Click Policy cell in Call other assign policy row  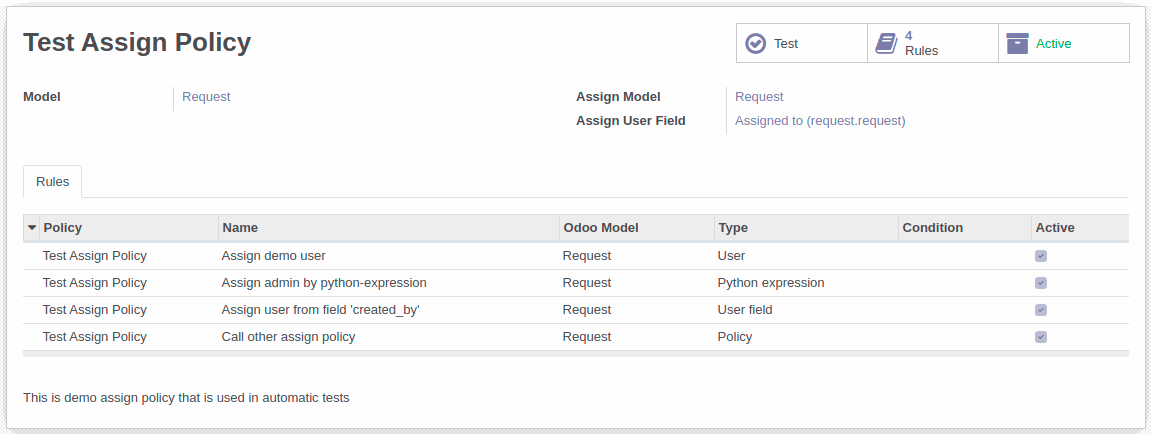[129, 337]
